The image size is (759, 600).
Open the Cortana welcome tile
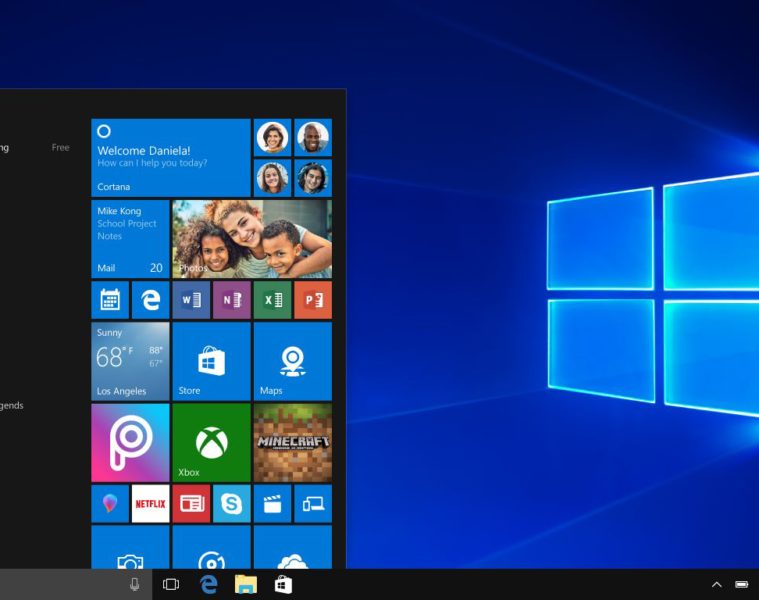[170, 157]
